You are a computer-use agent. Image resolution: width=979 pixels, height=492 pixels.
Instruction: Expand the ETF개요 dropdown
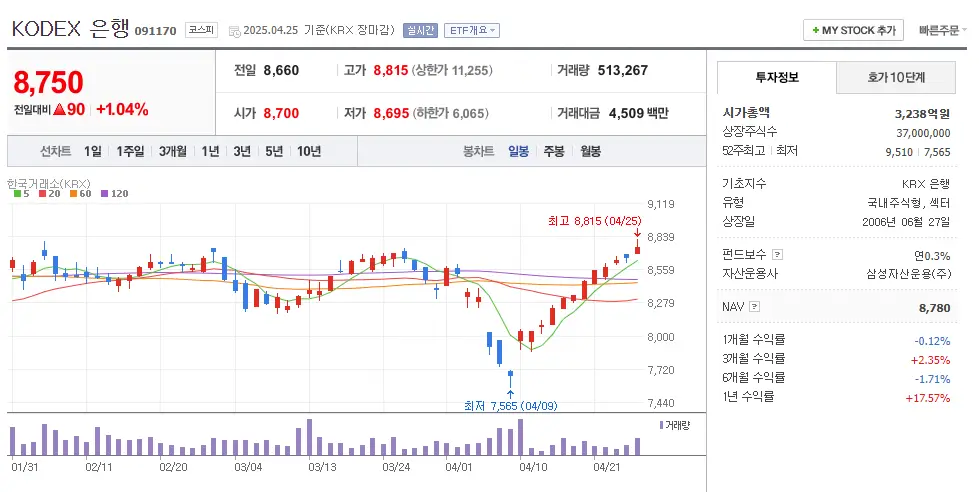point(471,31)
